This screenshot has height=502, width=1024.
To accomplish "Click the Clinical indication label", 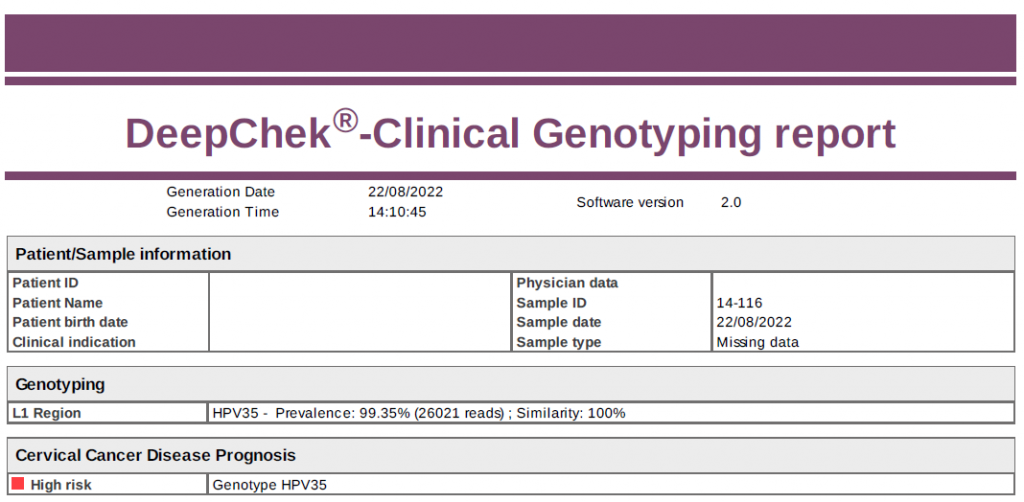I will [74, 342].
